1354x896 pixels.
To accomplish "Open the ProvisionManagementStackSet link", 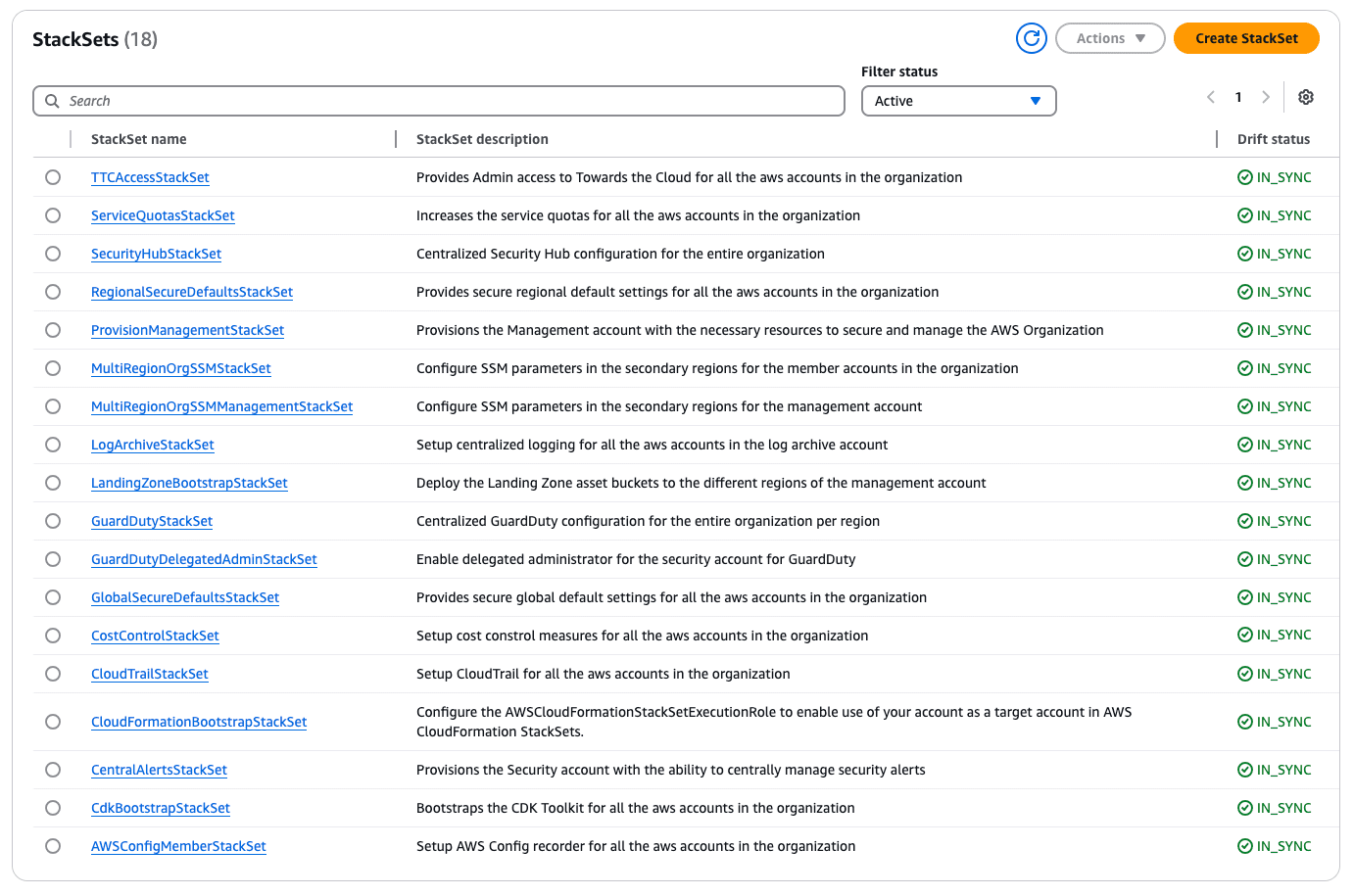I will (x=187, y=330).
